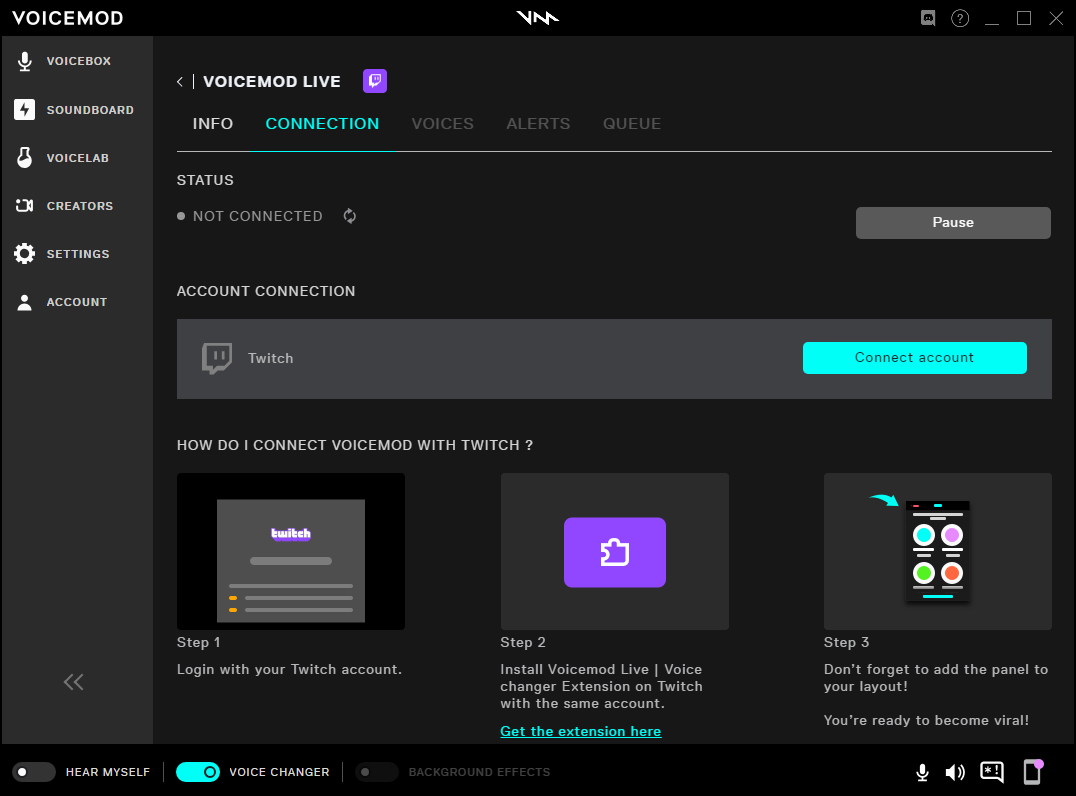
Task: Select the Connection tab
Action: coord(323,124)
